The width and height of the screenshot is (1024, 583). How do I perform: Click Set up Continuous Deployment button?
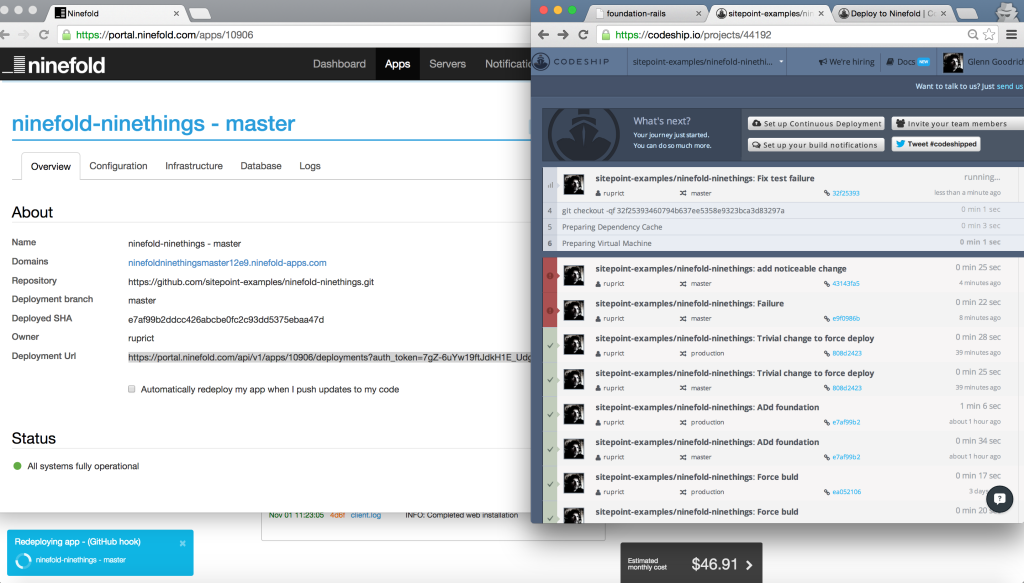(x=816, y=123)
